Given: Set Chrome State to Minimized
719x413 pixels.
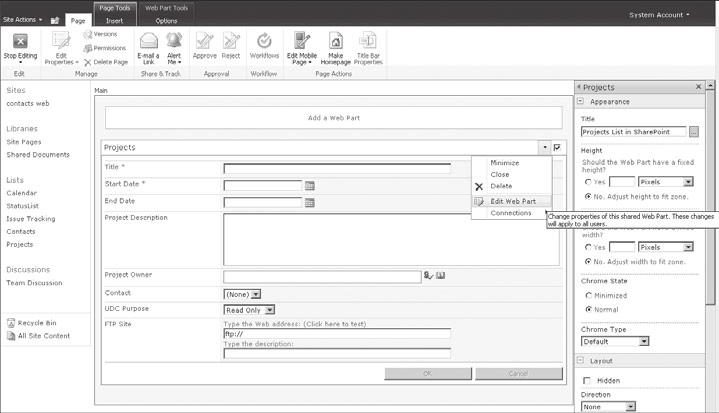Looking at the screenshot, I should pos(589,295).
